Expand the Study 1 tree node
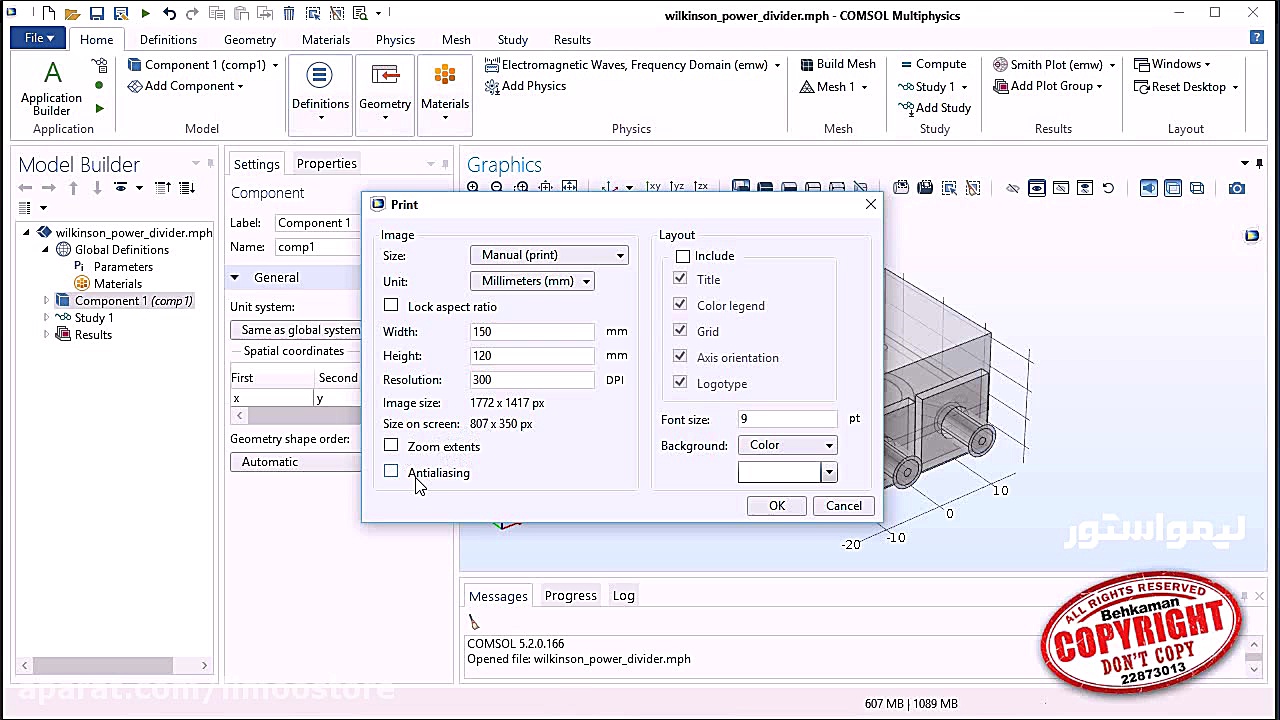Screen dimensions: 1280x720 [x=46, y=318]
